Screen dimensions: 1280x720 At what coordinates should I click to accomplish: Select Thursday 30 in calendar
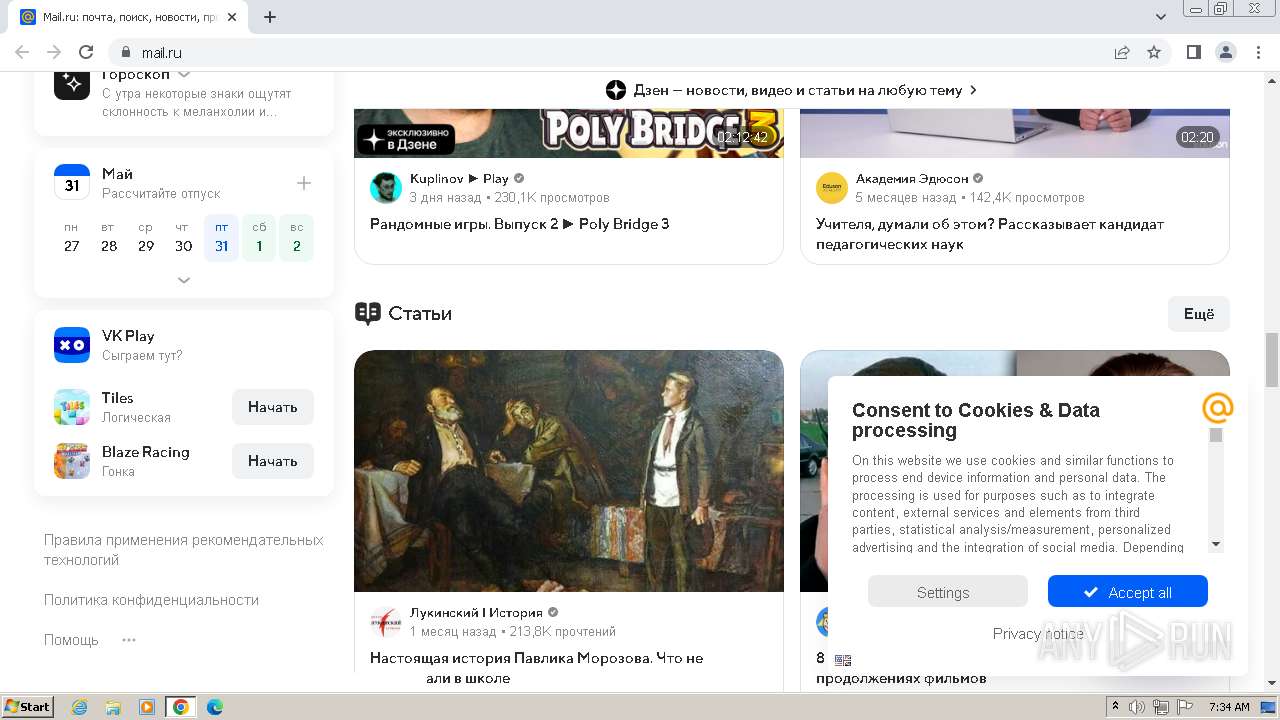[x=184, y=237]
